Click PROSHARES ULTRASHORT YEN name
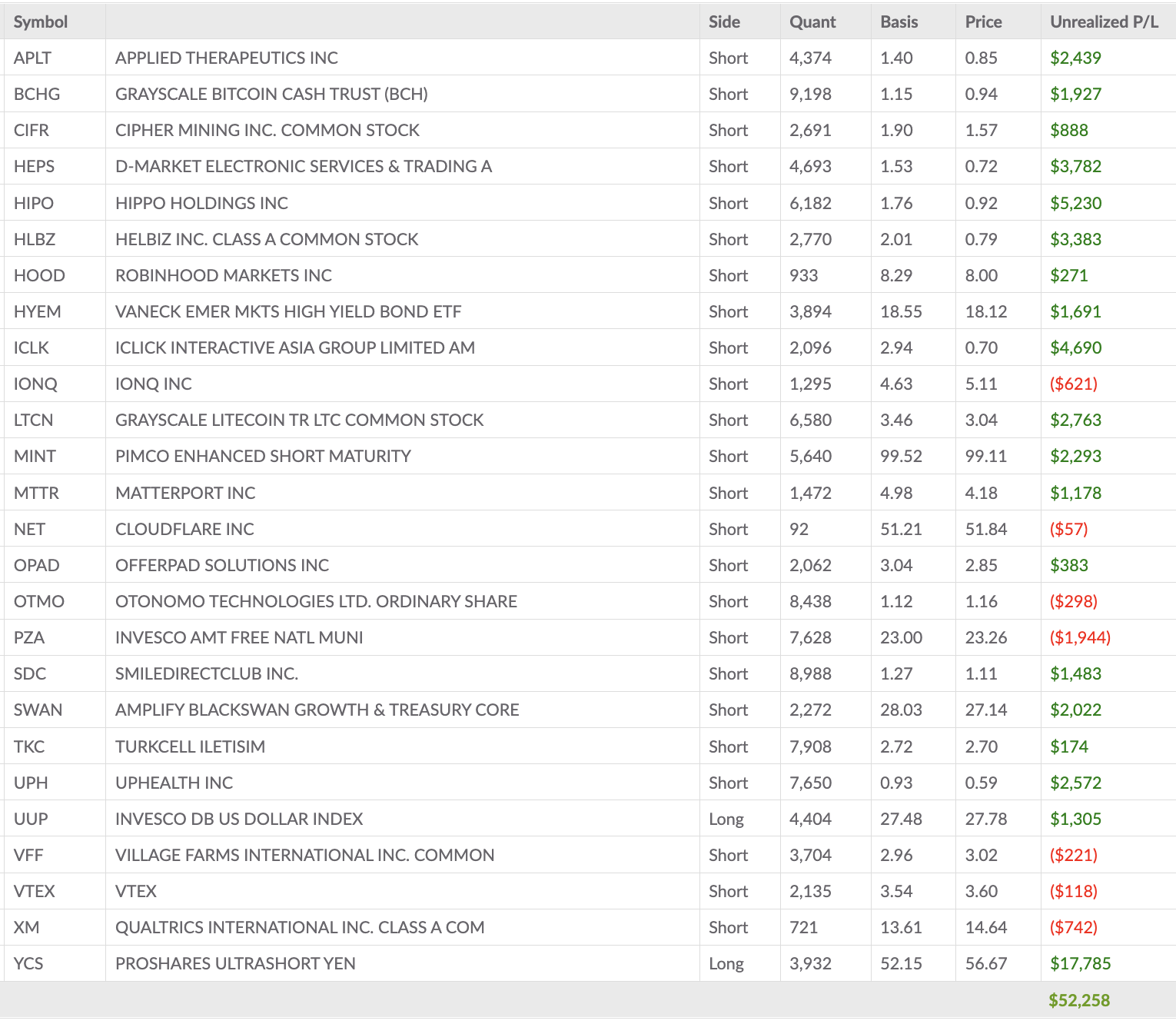1176x1024 pixels. [x=235, y=963]
